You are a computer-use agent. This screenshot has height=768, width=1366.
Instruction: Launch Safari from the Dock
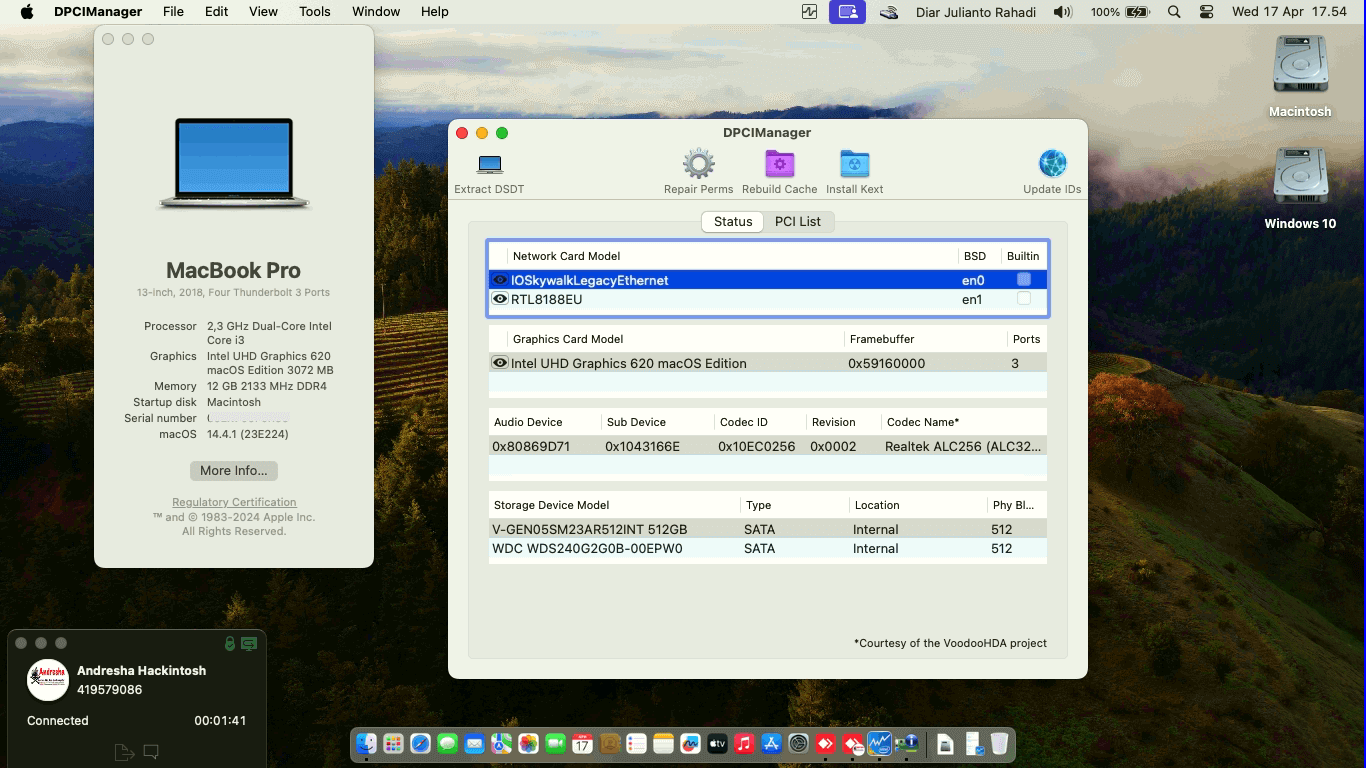pos(419,743)
